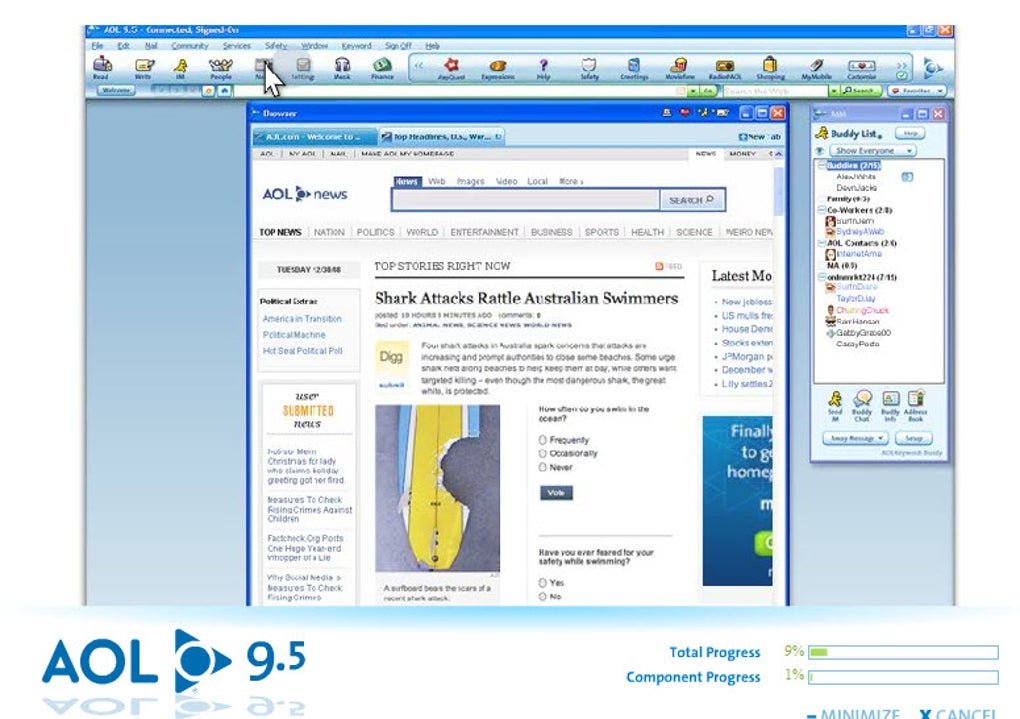Image resolution: width=1020 pixels, height=719 pixels.
Task: Click the purple question-mark Help toolbar icon
Action: coord(543,68)
